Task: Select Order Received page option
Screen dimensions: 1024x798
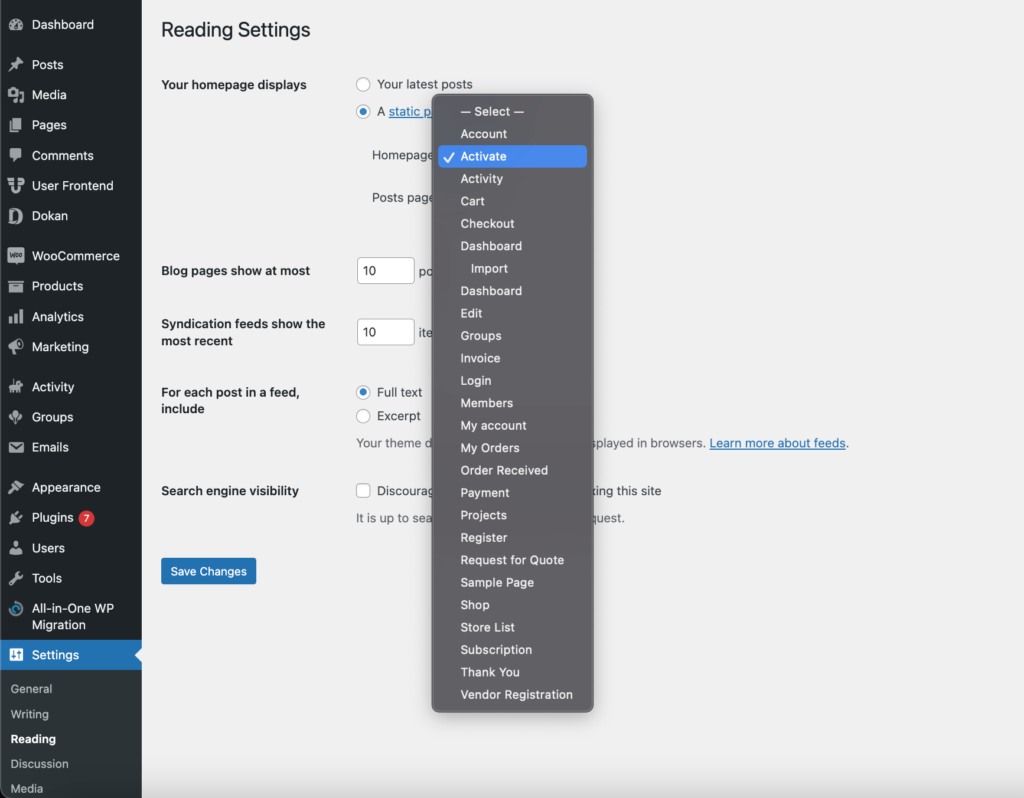Action: click(513, 470)
